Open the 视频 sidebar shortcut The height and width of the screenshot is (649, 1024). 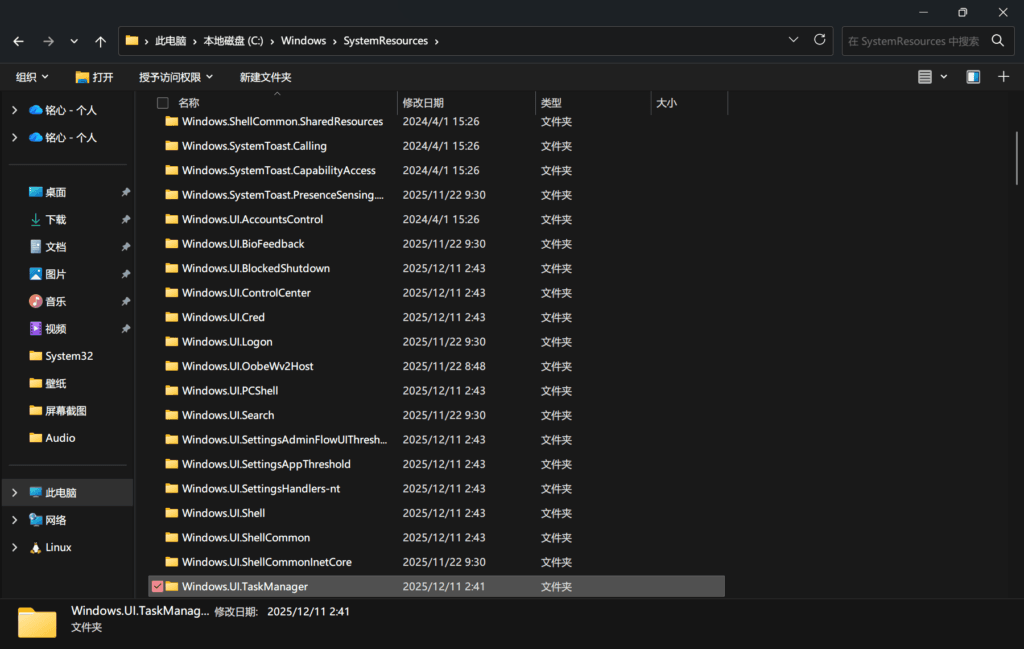click(55, 328)
